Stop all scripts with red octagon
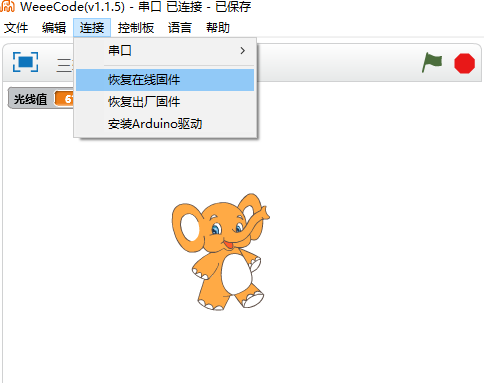Viewport: 484px width, 383px height. (464, 63)
